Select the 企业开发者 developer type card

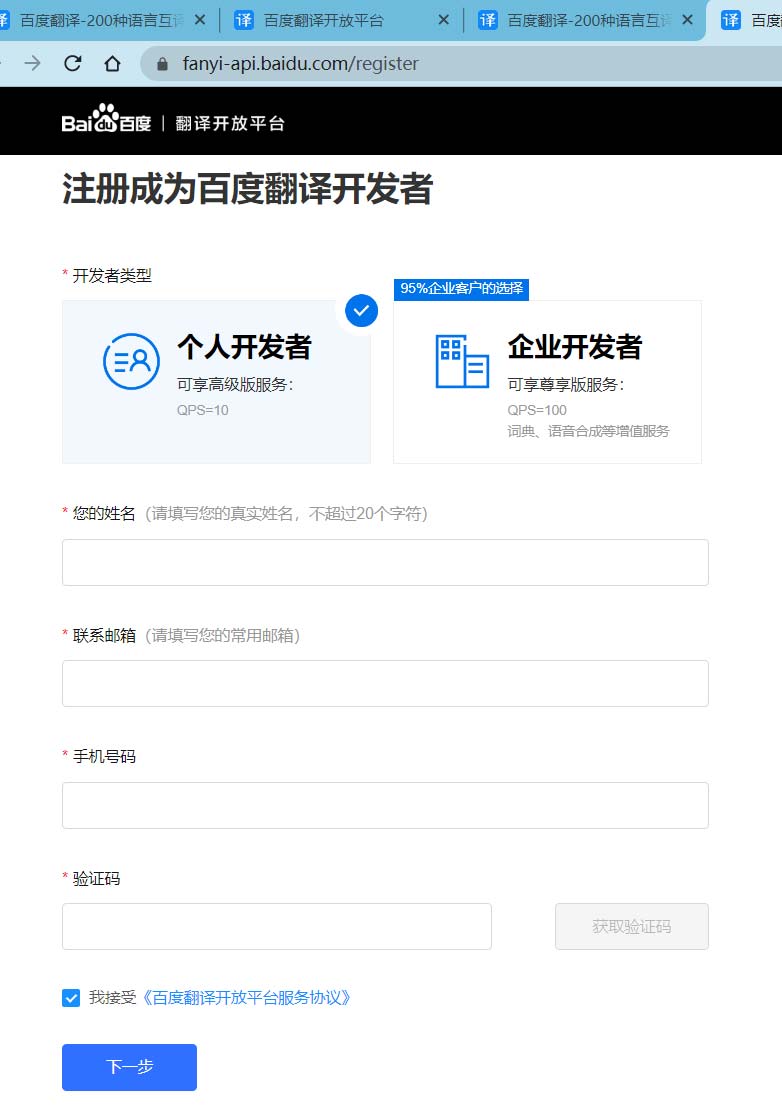tap(547, 382)
